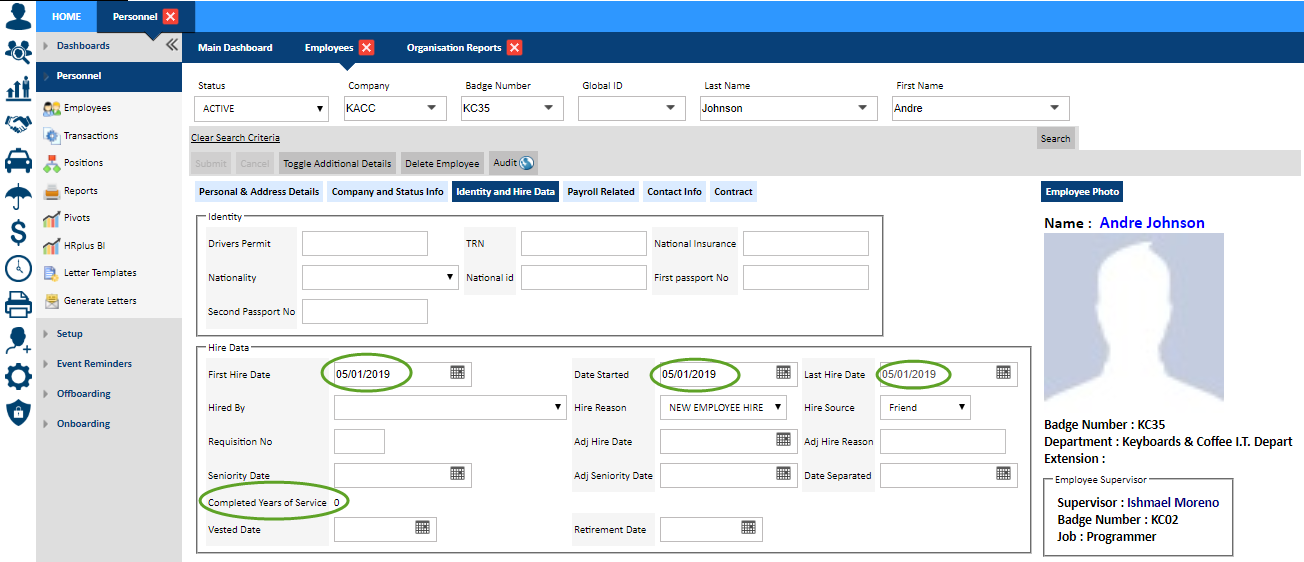The height and width of the screenshot is (562, 1304).
Task: Open Payroll Related tab
Action: (x=601, y=192)
